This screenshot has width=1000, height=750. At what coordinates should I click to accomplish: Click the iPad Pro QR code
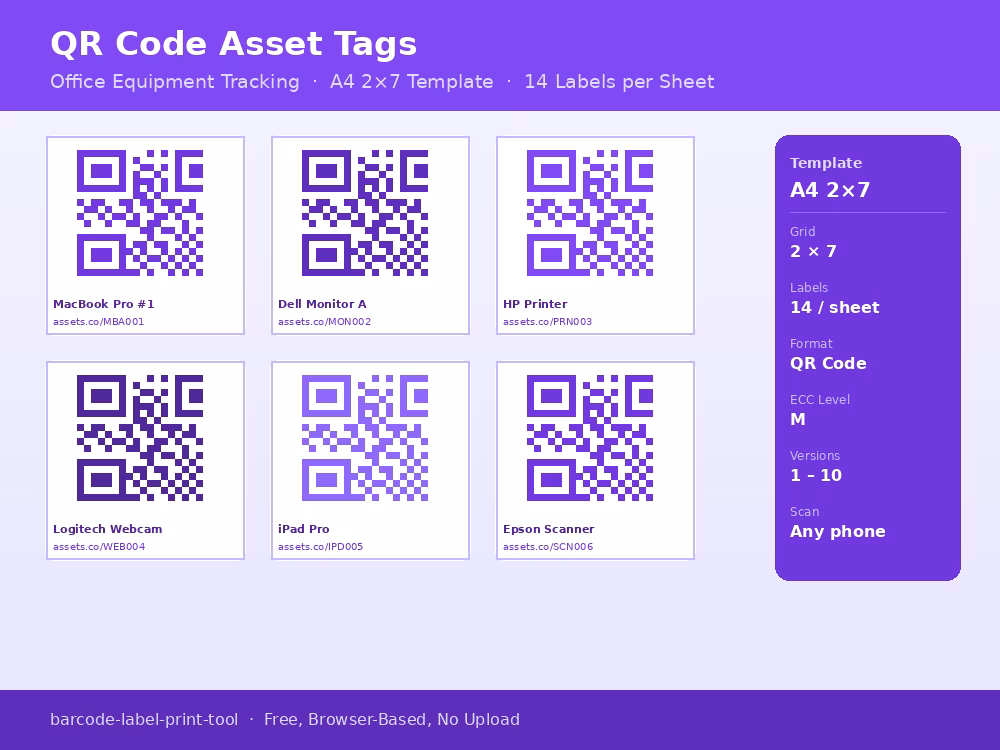[365, 438]
